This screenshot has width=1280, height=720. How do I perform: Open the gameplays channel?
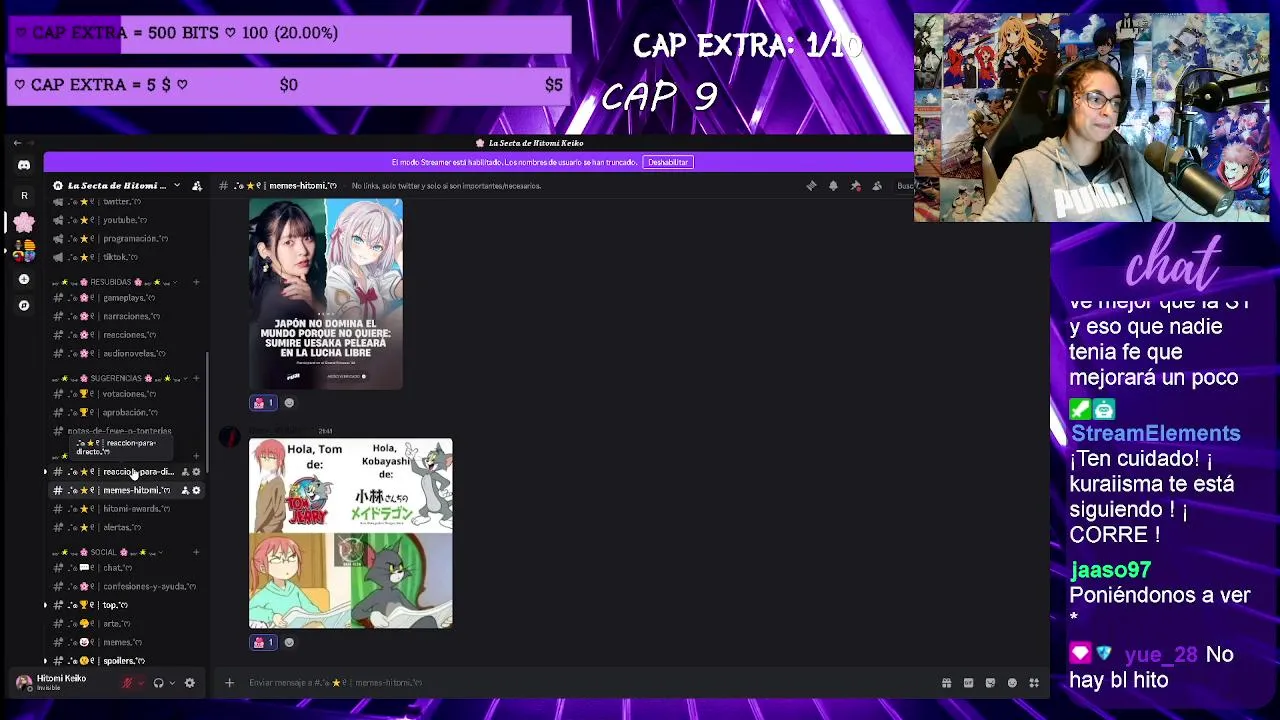[127, 298]
